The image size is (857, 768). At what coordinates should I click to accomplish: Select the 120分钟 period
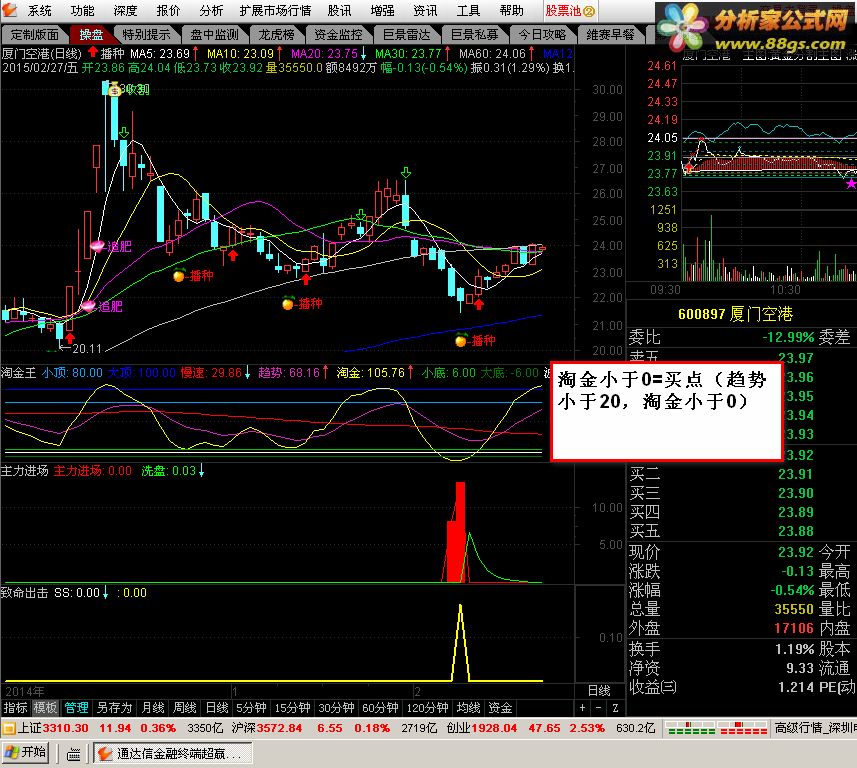click(427, 707)
